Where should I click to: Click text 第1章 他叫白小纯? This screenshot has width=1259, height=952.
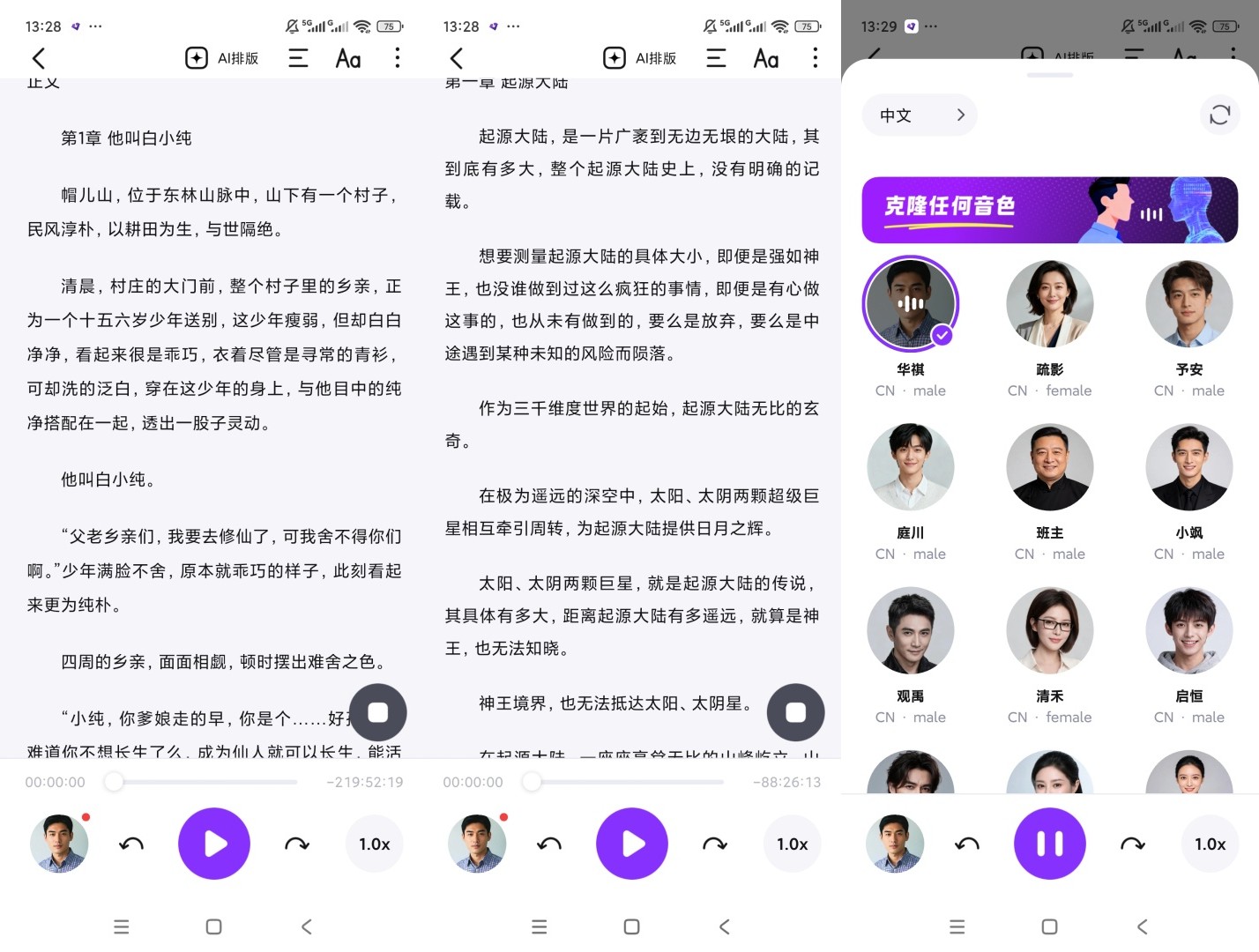coord(126,138)
